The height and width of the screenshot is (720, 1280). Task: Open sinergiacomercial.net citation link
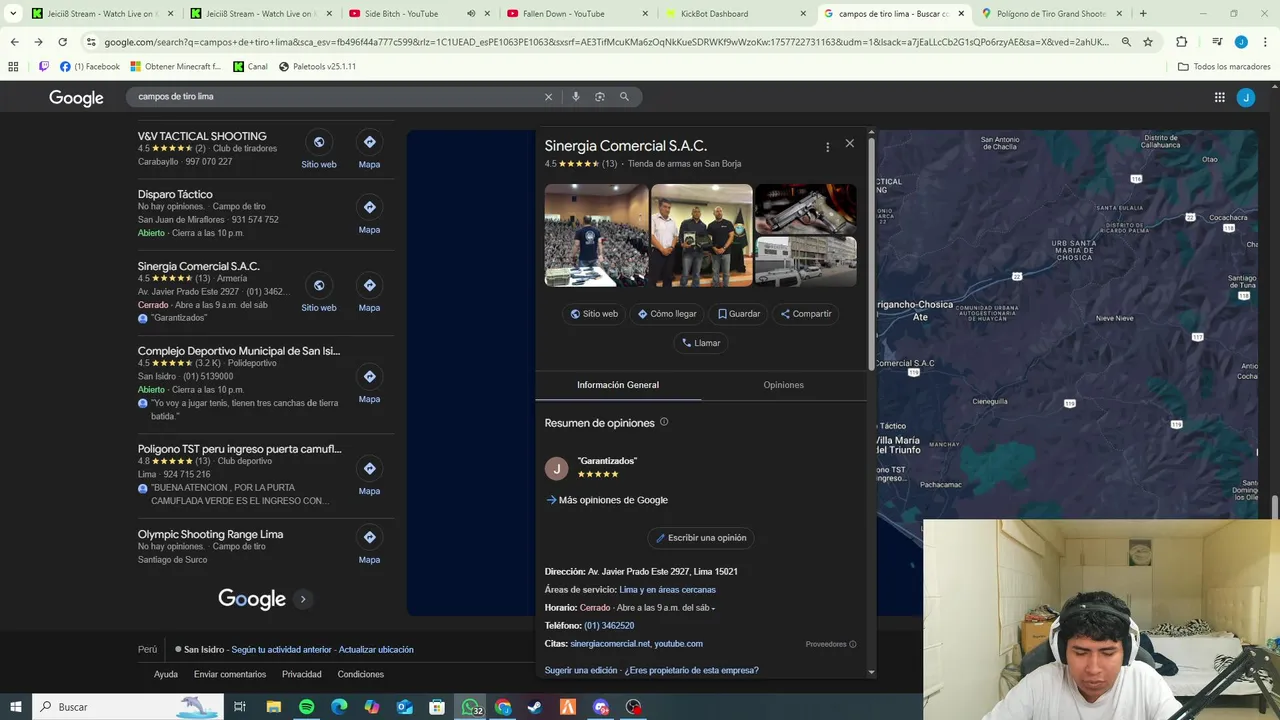pyautogui.click(x=610, y=644)
